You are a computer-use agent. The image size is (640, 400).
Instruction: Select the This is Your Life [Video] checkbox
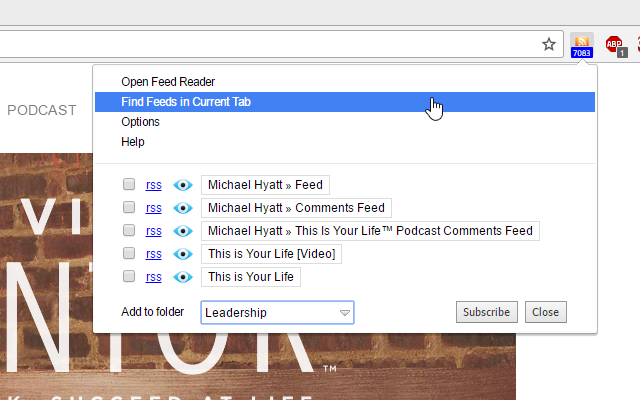129,254
